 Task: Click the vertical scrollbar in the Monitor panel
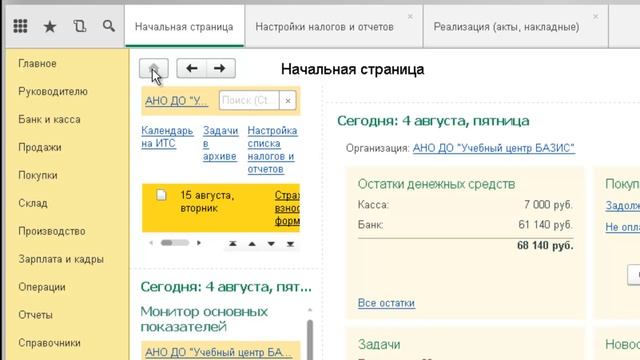pyautogui.click(x=310, y=339)
